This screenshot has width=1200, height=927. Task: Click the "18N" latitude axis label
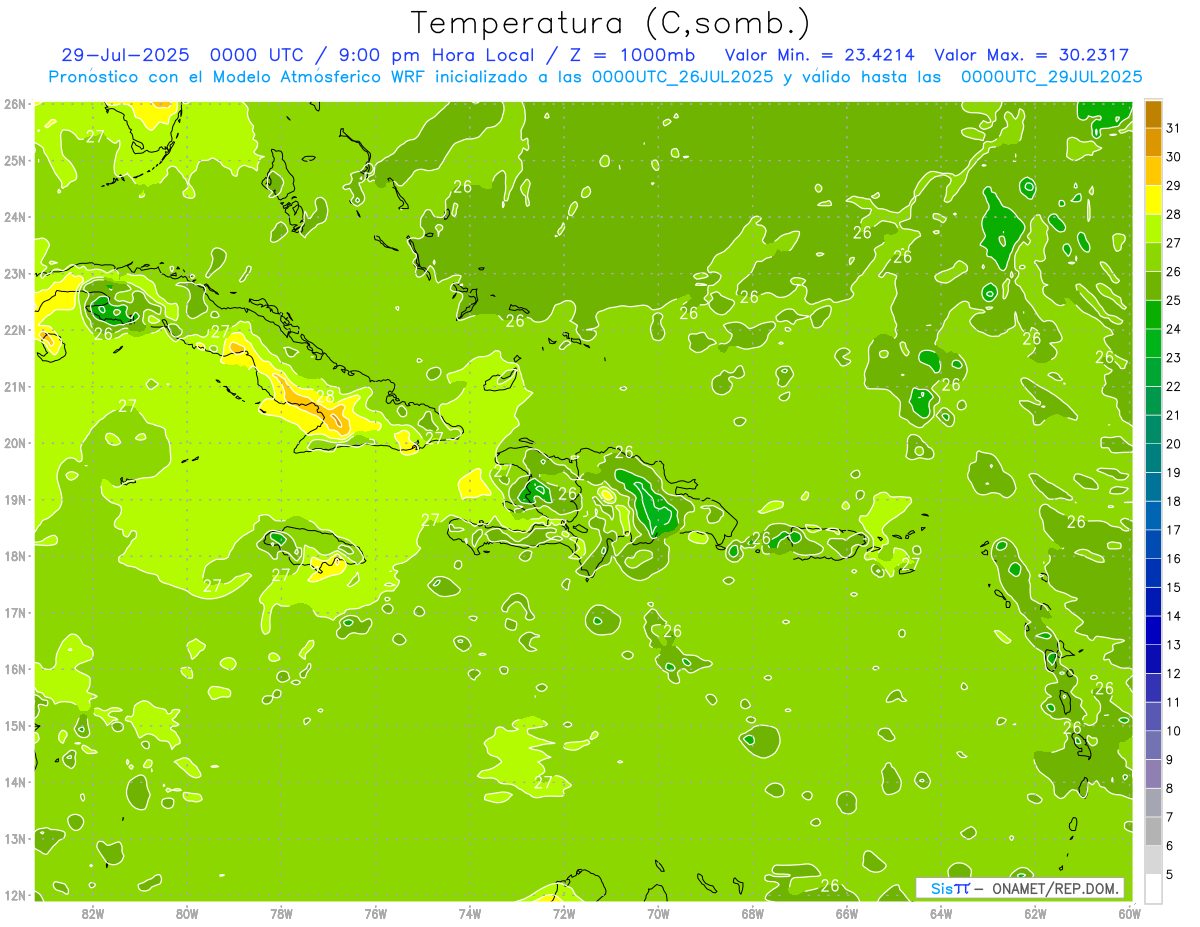coord(15,556)
